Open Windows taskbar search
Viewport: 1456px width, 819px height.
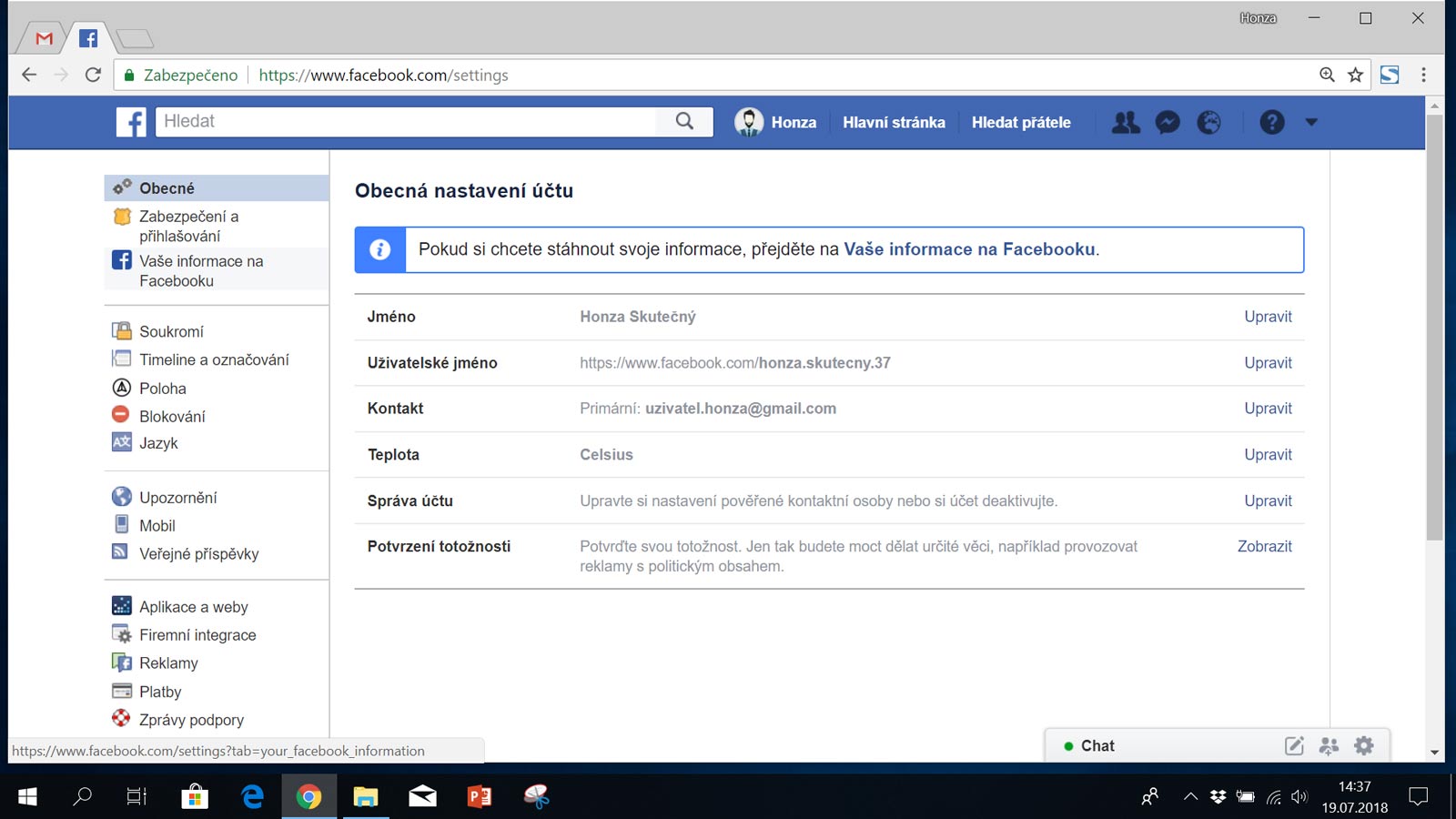[x=82, y=796]
